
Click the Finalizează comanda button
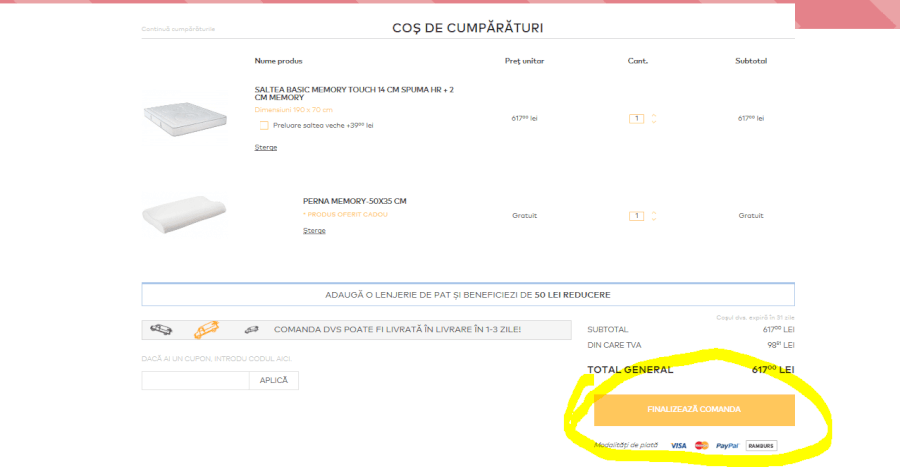pos(694,410)
